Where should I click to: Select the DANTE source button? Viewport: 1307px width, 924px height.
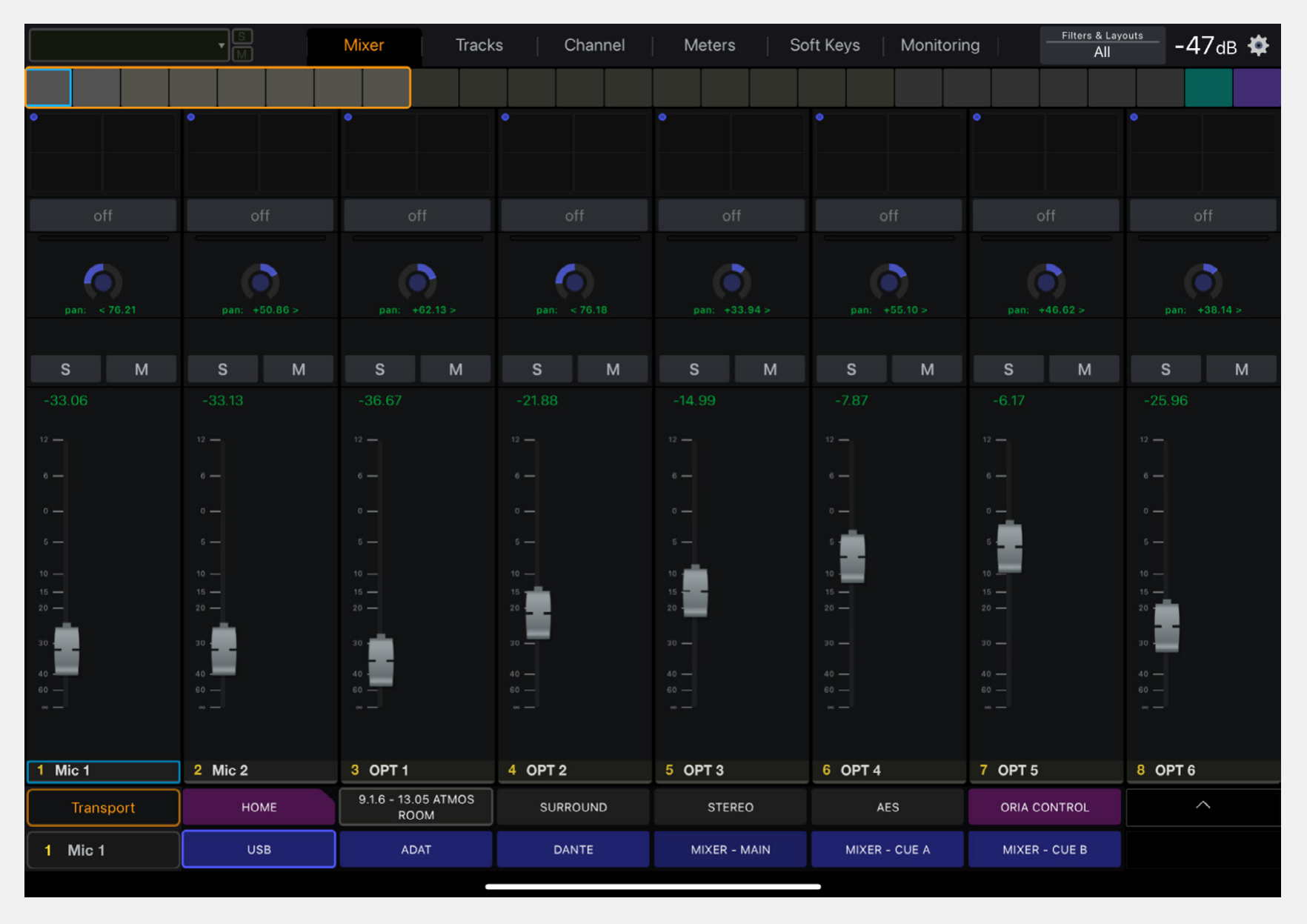point(573,849)
